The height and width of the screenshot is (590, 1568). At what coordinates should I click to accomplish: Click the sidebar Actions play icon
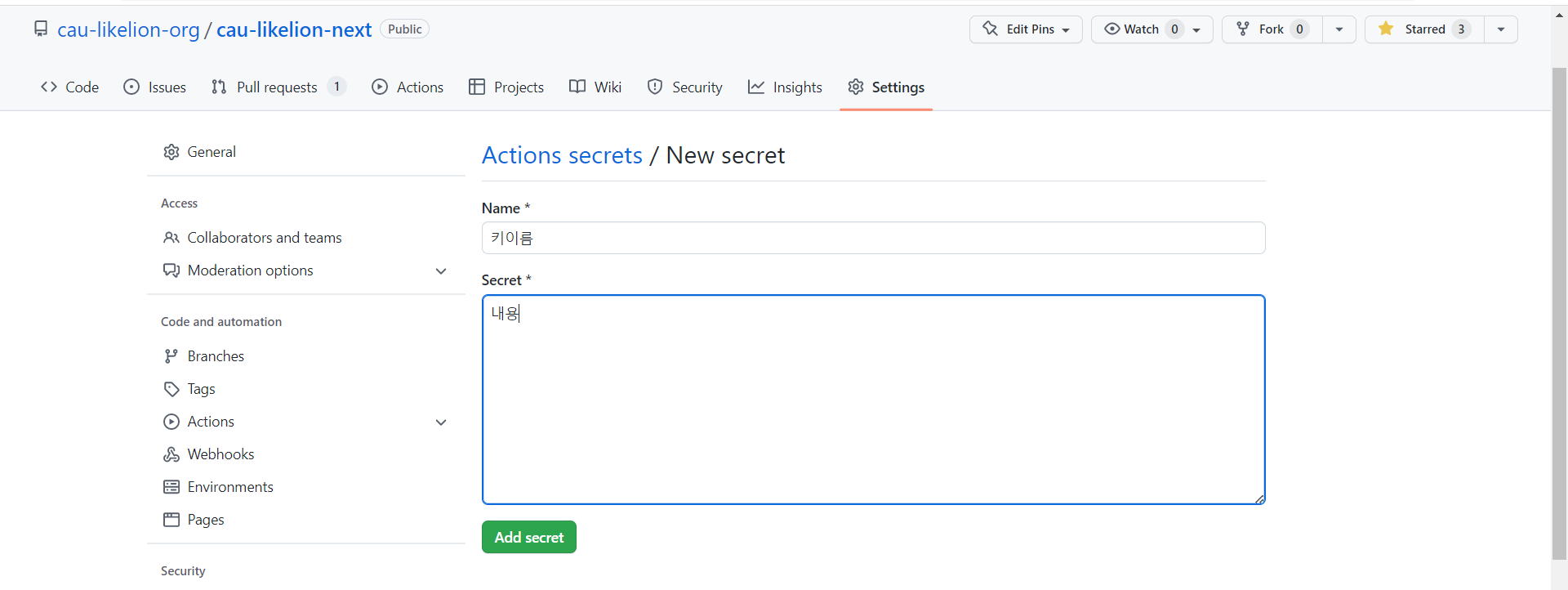point(171,422)
